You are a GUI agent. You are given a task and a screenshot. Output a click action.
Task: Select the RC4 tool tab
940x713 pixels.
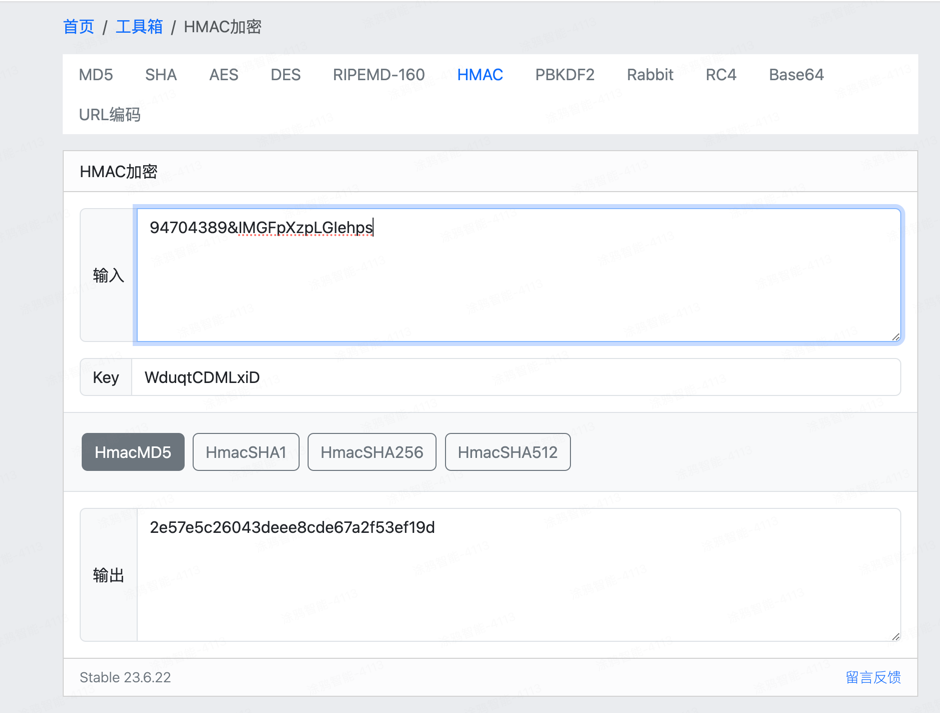click(x=721, y=74)
